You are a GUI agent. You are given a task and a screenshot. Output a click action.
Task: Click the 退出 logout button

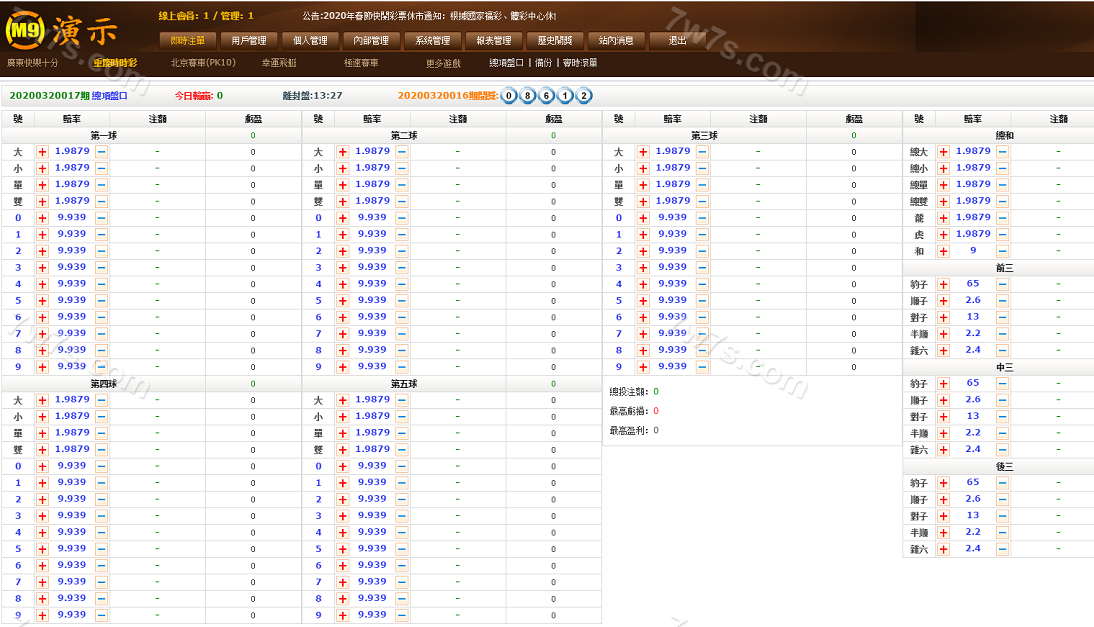(677, 41)
